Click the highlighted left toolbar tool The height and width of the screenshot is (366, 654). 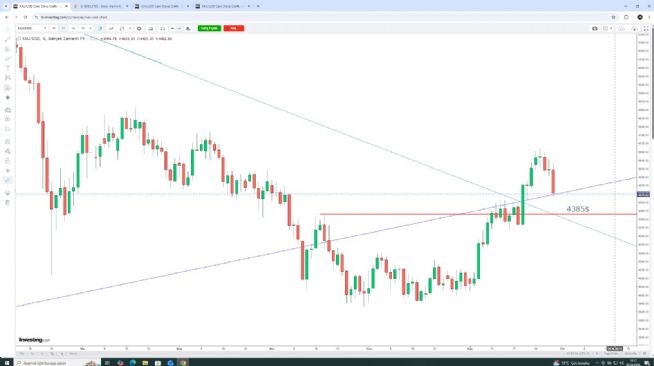coord(8,180)
